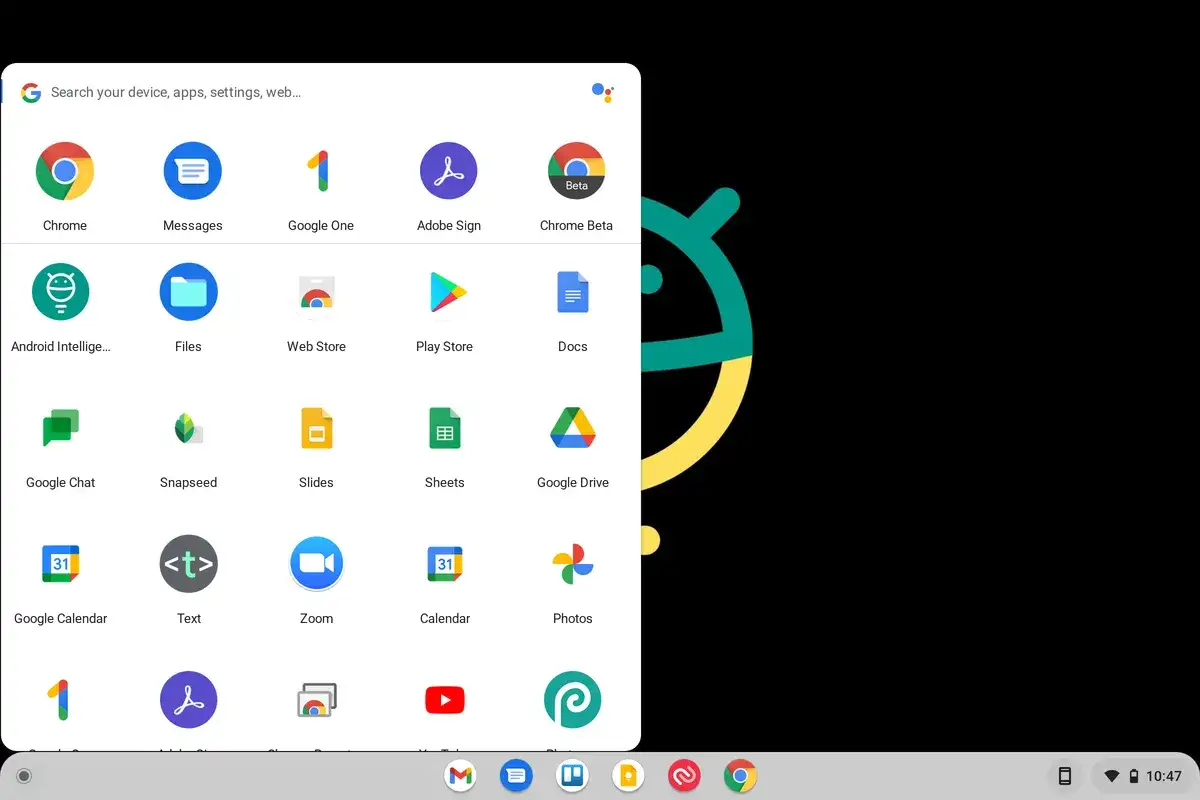Open Adobe Sign in the top row
Viewport: 1200px width, 800px height.
pos(449,171)
